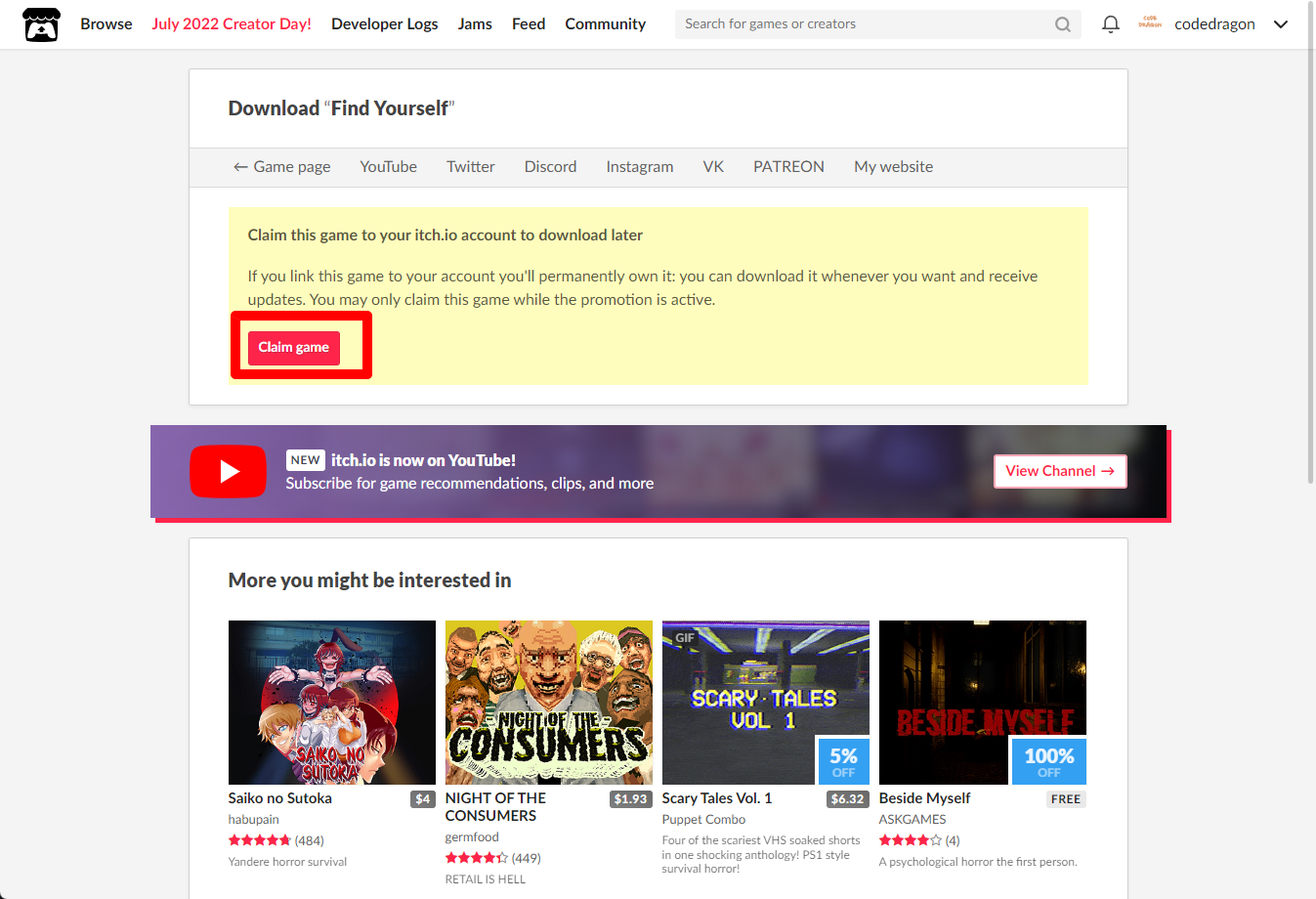Click the codedragon username
The image size is (1316, 899).
tap(1214, 24)
